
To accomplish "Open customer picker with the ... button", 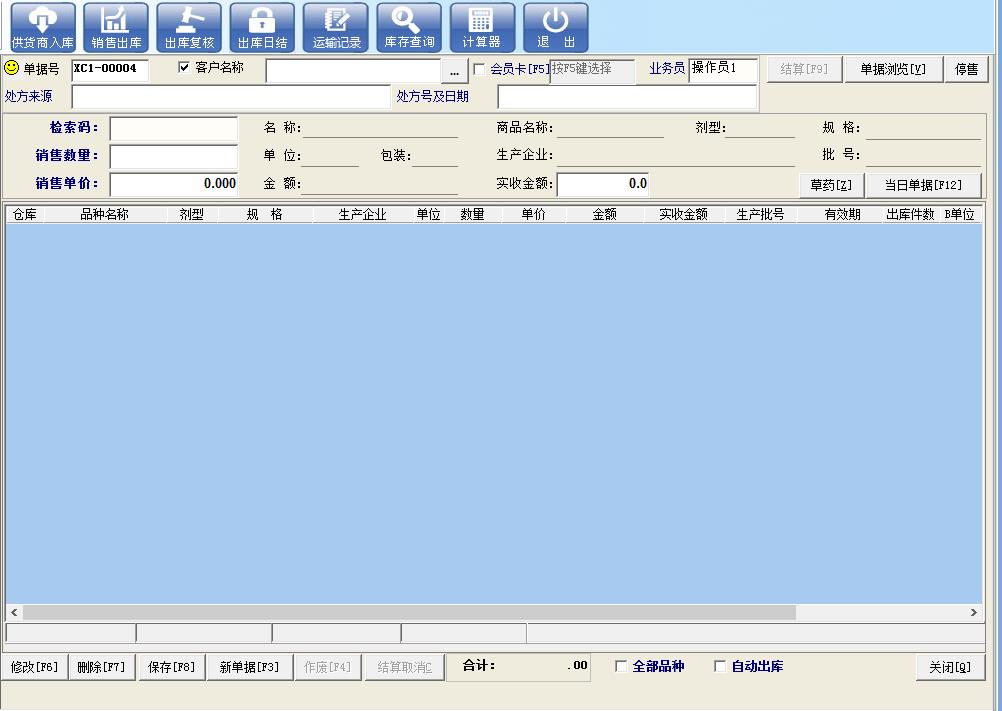I will 454,71.
